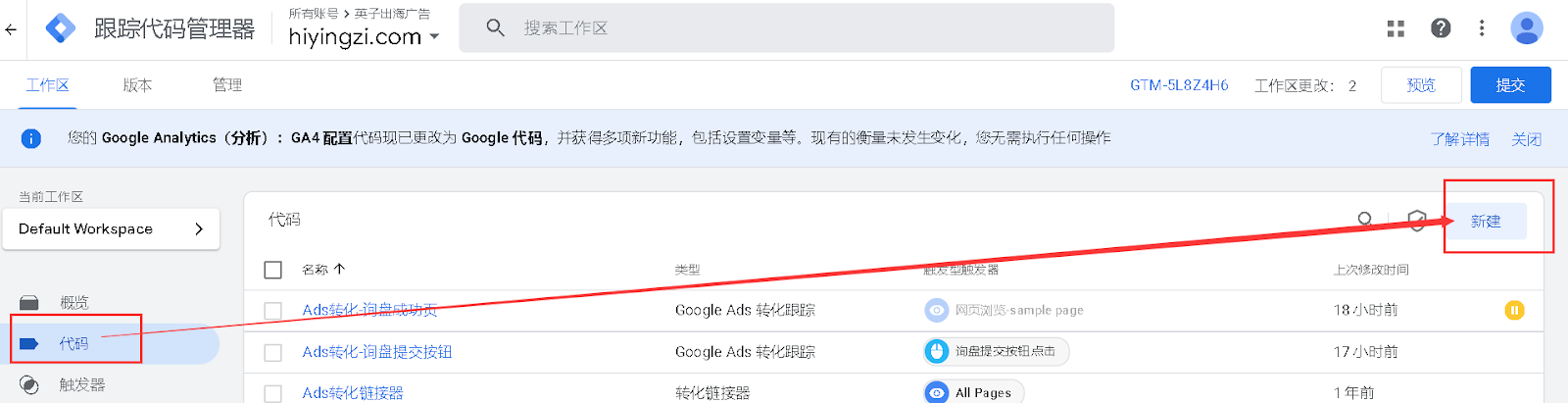The image size is (1568, 403).
Task: Click the yellow paused status icon
Action: click(x=1514, y=311)
